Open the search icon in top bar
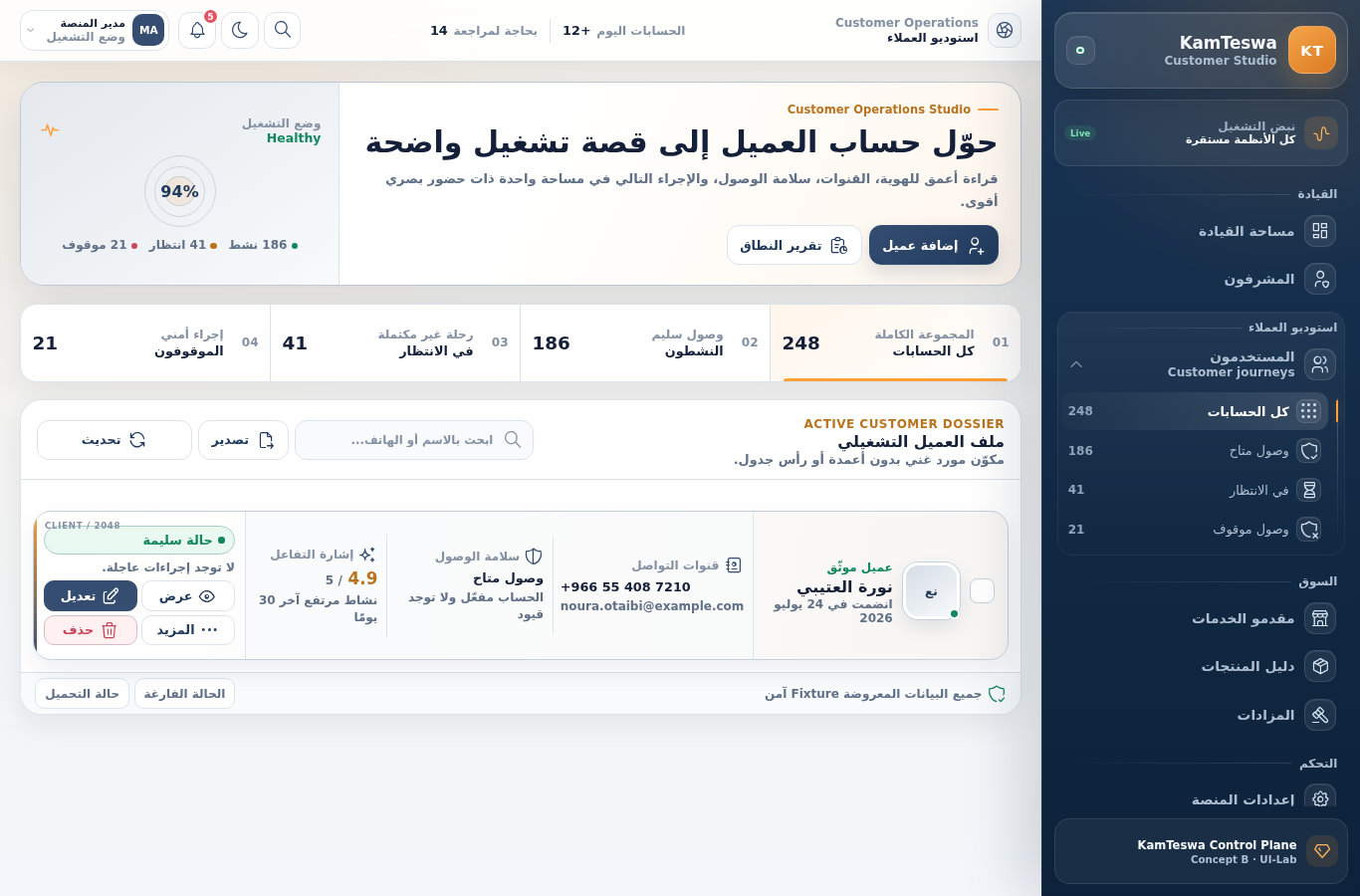The height and width of the screenshot is (896, 1360). coord(283,30)
